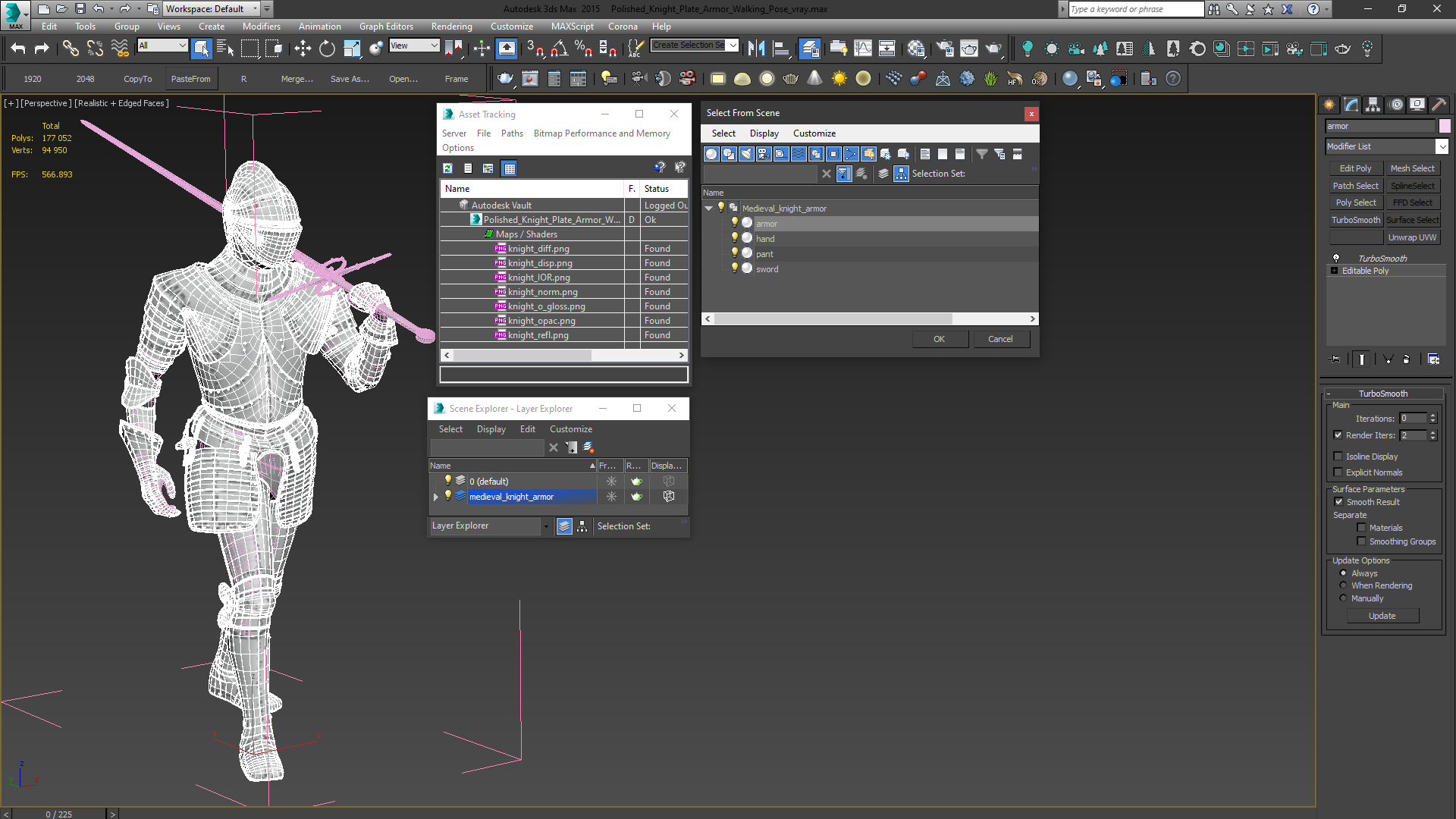Collapse the Medieval_knight_armor tree node
1456x819 pixels.
coord(709,208)
